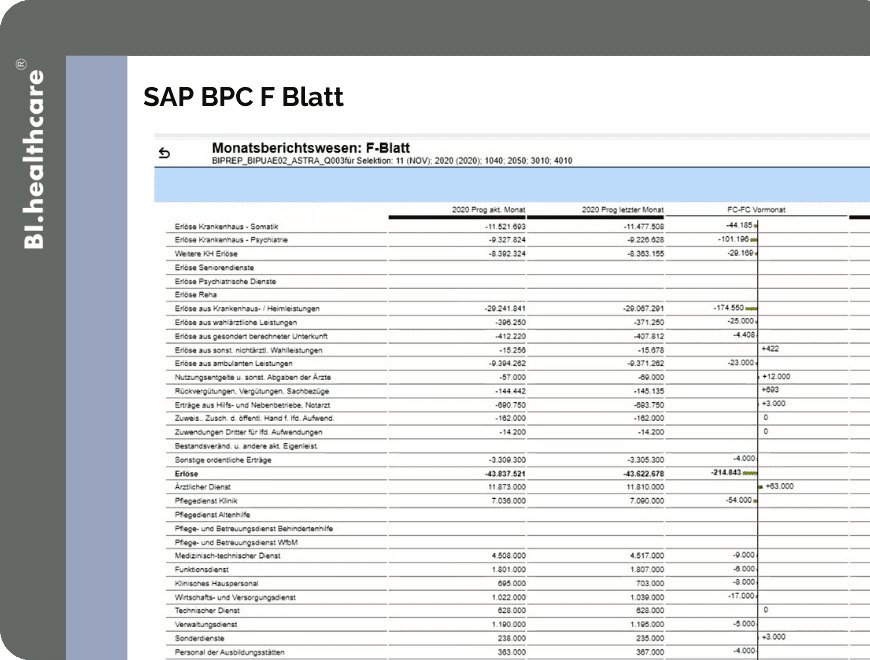Select the '2020 Prog letzter Monat' column header
The image size is (870, 660).
click(x=623, y=210)
